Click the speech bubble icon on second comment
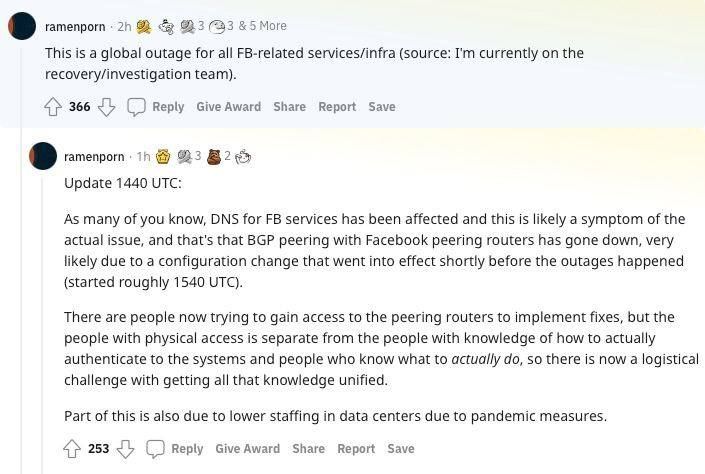Screen dimensions: 705x474 (155, 449)
